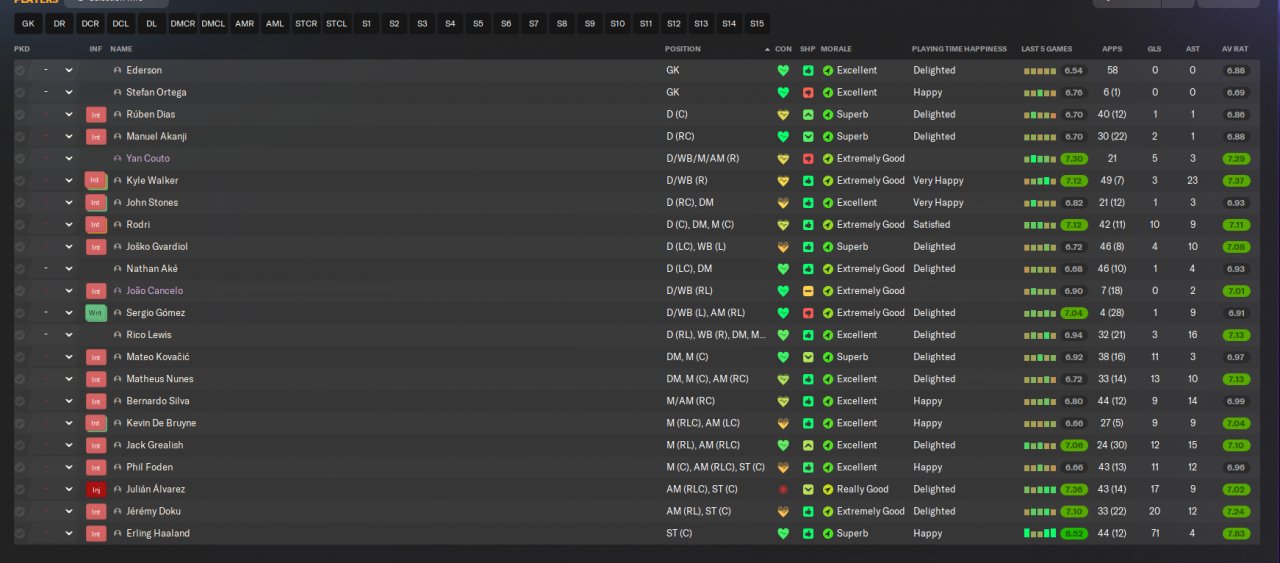Click Phil Foden's orange condition heart icon

pos(783,467)
